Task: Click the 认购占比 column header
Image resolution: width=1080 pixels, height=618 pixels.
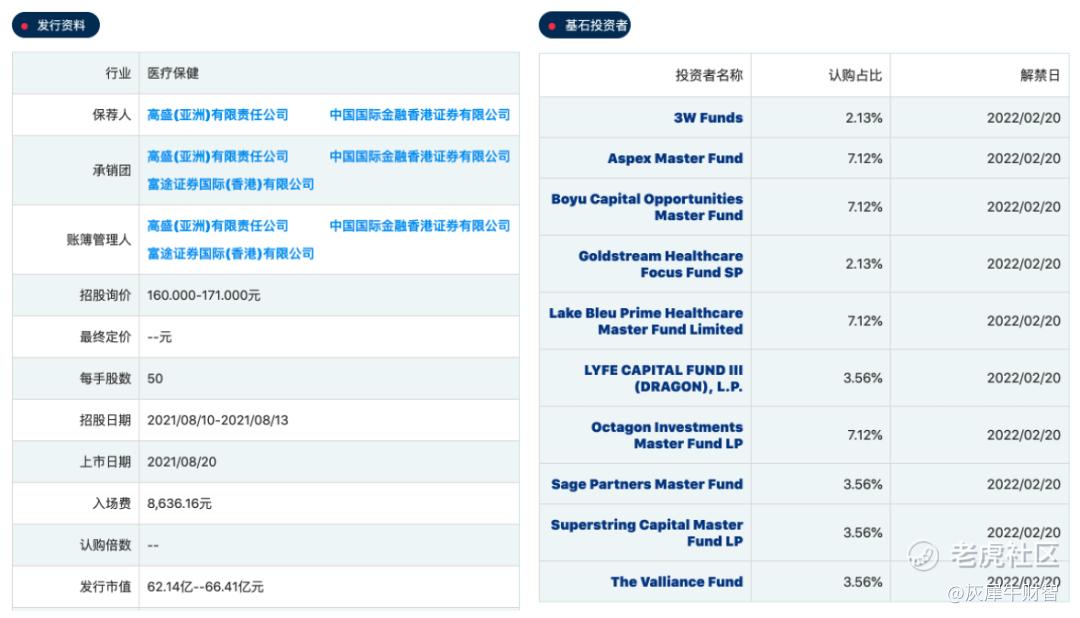Action: [x=855, y=75]
